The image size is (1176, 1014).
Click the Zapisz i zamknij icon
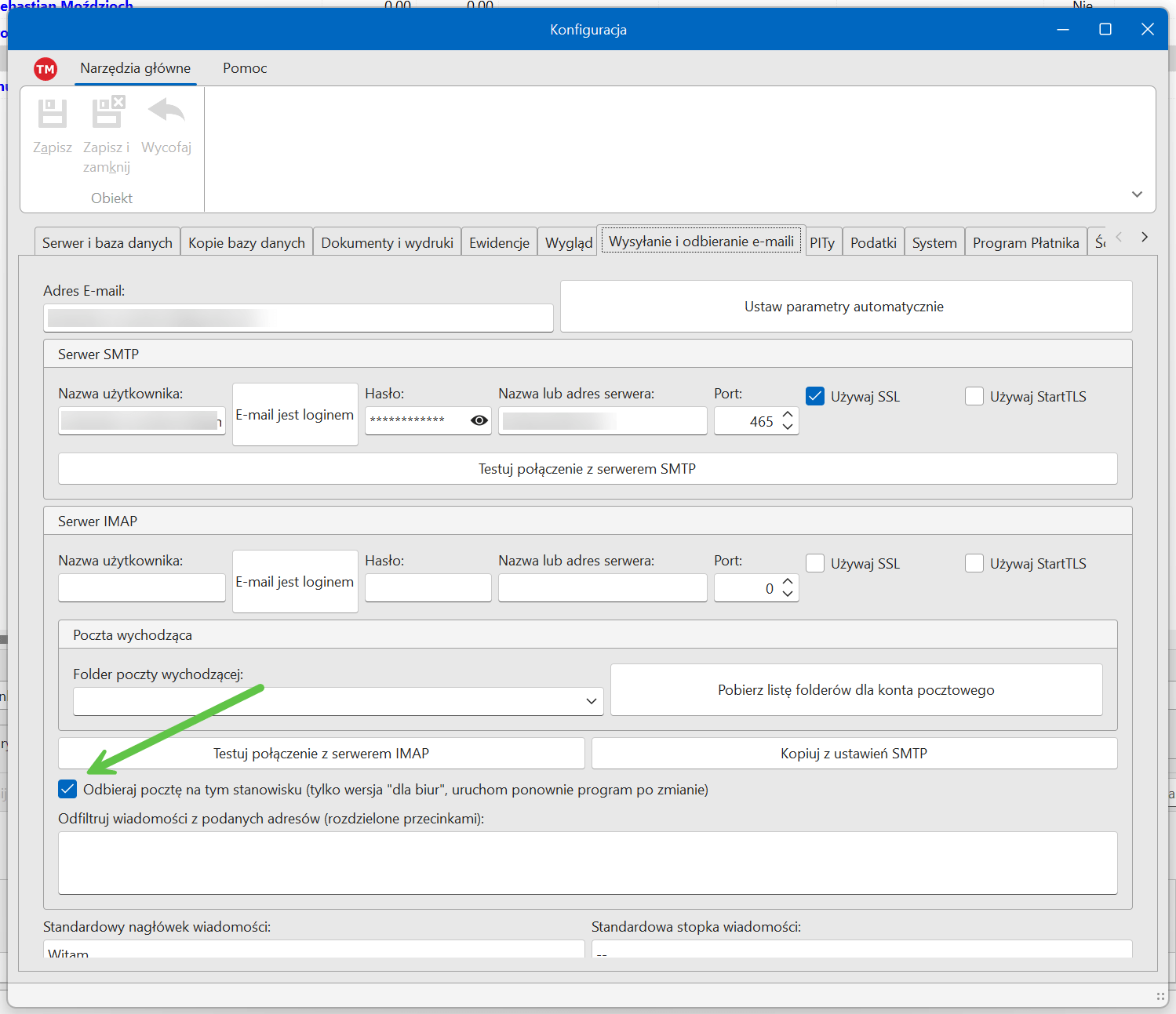tap(107, 112)
